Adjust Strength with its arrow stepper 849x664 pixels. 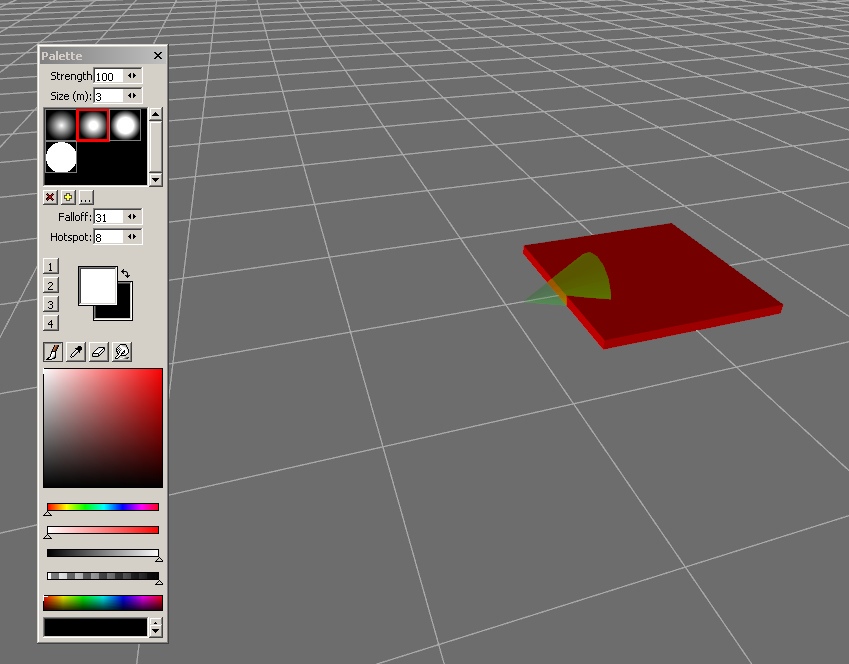[132, 76]
